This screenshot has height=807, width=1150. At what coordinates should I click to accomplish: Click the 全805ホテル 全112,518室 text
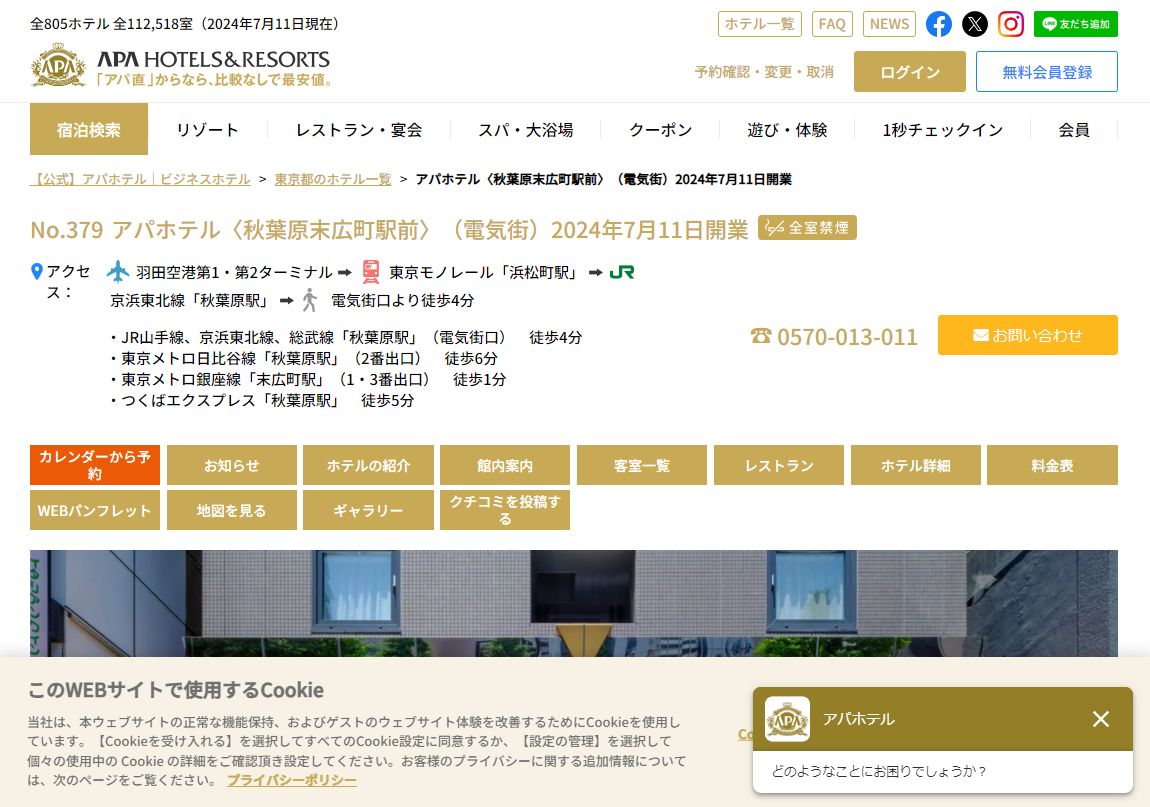[186, 23]
